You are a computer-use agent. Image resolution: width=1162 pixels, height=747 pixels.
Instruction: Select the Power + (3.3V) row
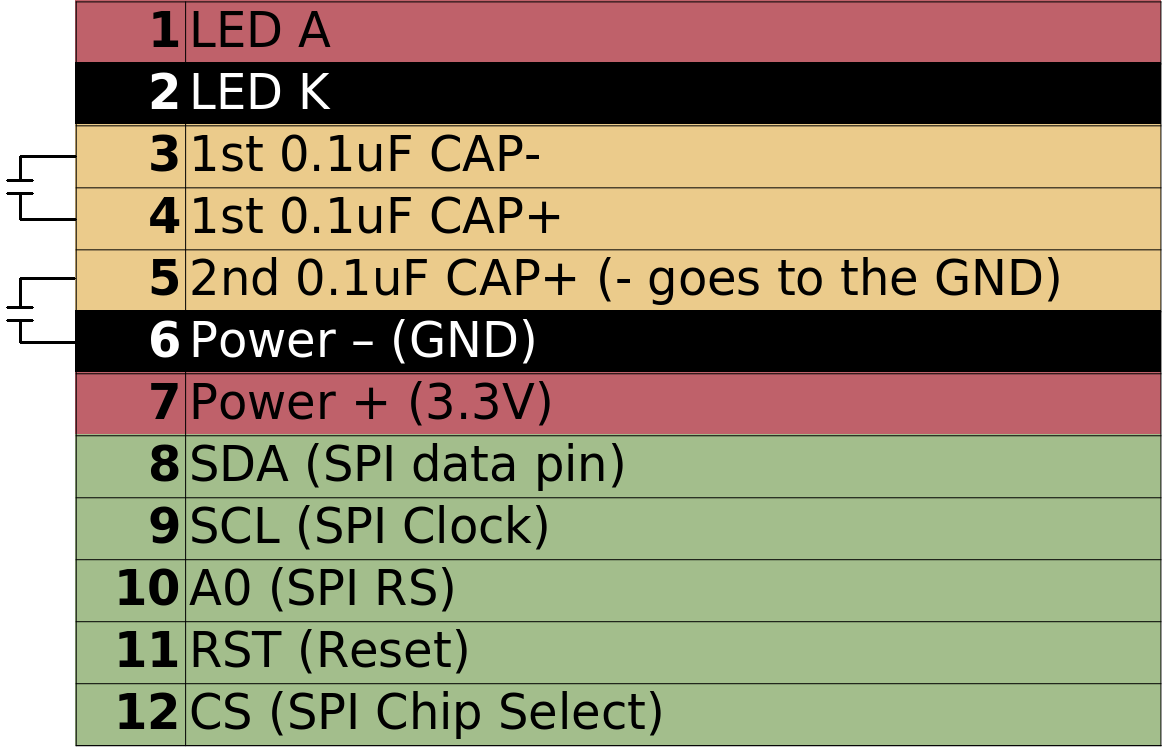(370, 404)
